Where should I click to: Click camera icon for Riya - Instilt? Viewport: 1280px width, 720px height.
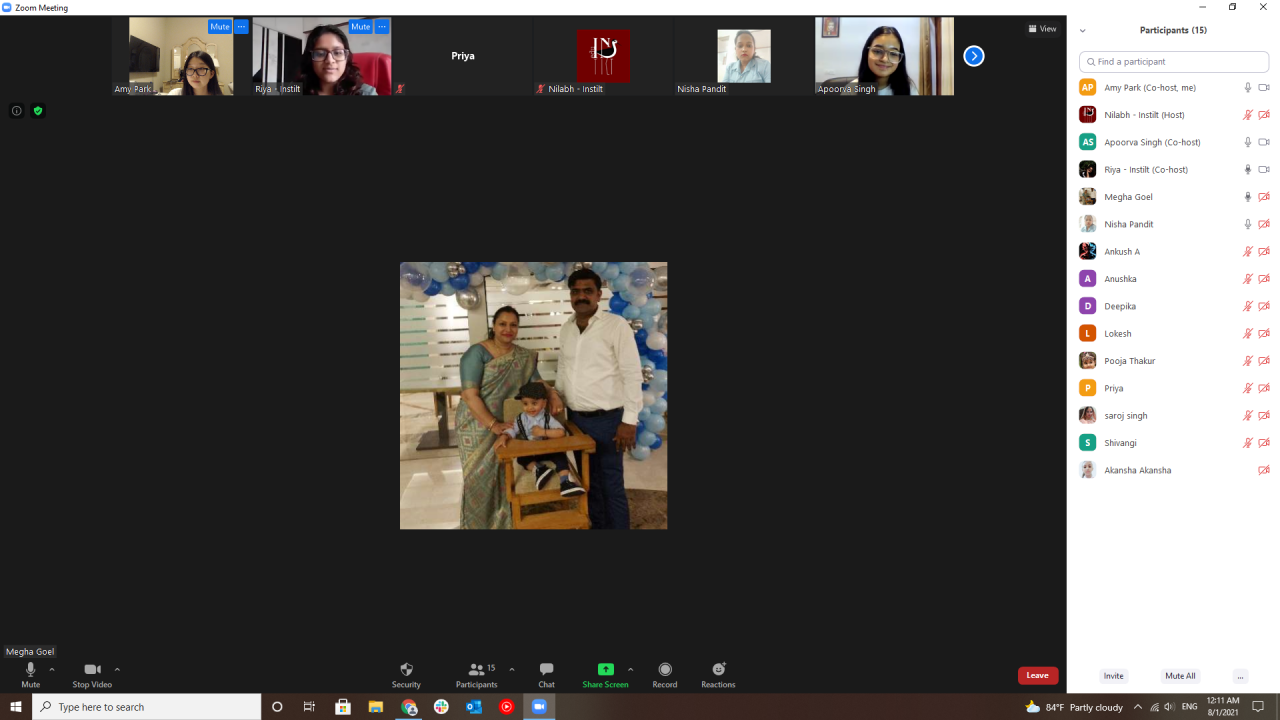pos(1264,170)
